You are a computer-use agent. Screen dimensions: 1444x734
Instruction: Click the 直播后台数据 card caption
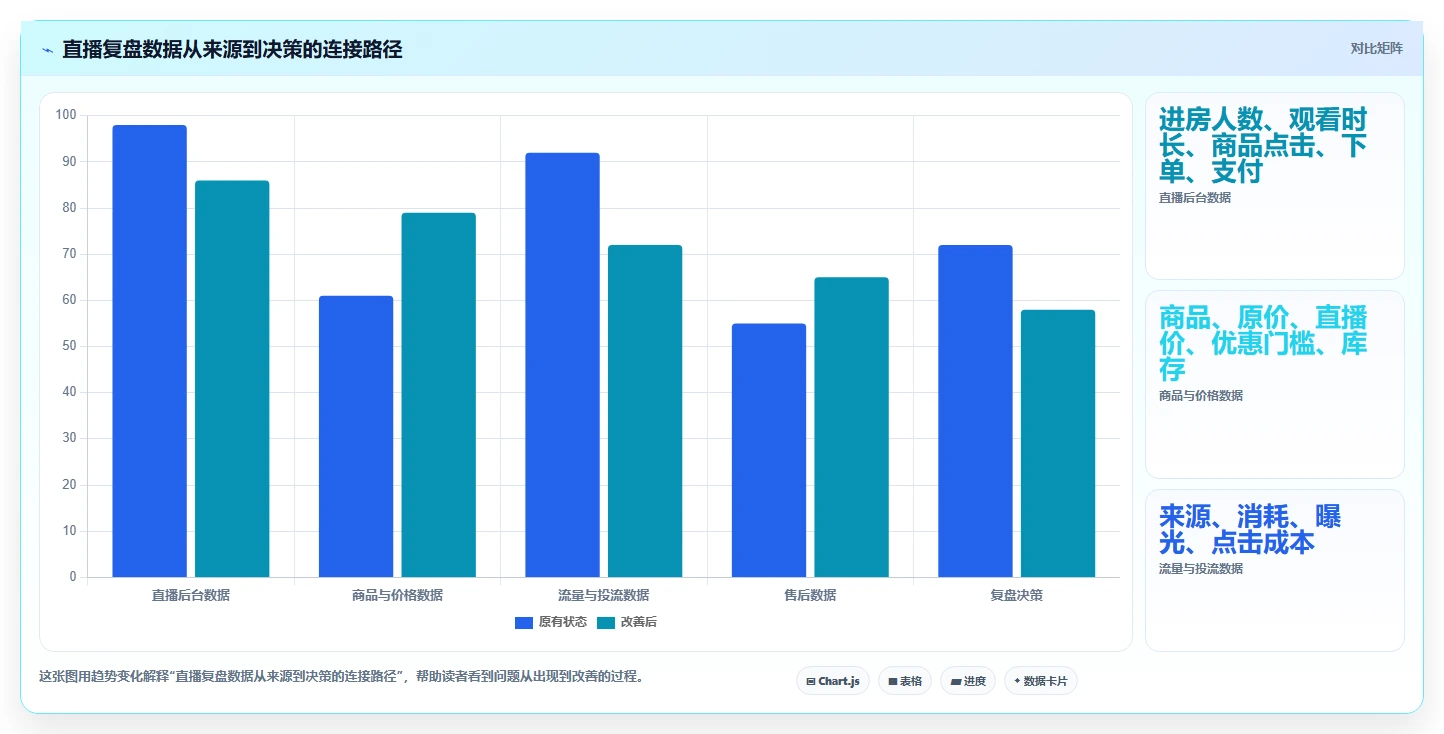[1195, 198]
